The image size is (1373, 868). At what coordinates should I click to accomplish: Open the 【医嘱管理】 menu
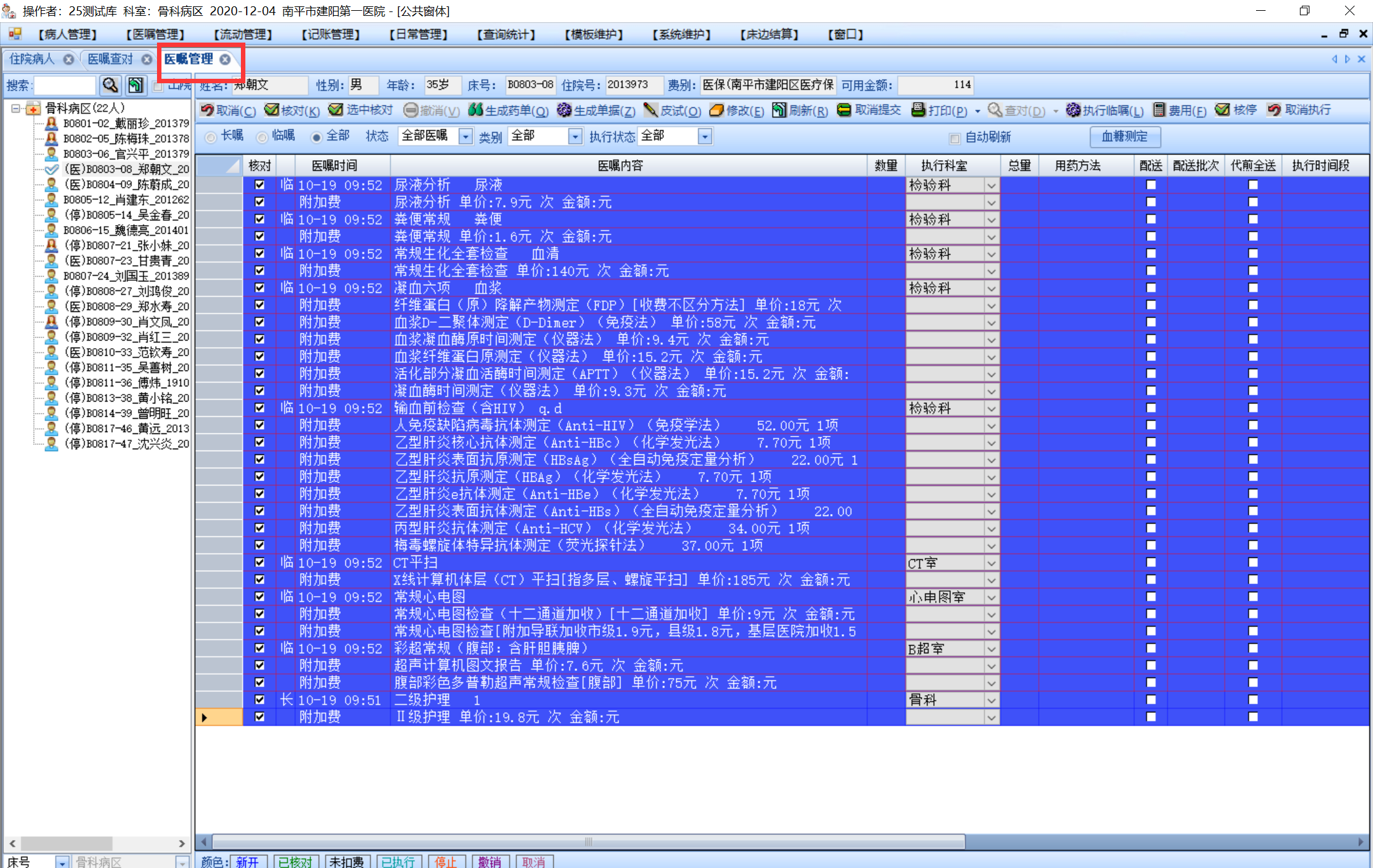tap(155, 34)
